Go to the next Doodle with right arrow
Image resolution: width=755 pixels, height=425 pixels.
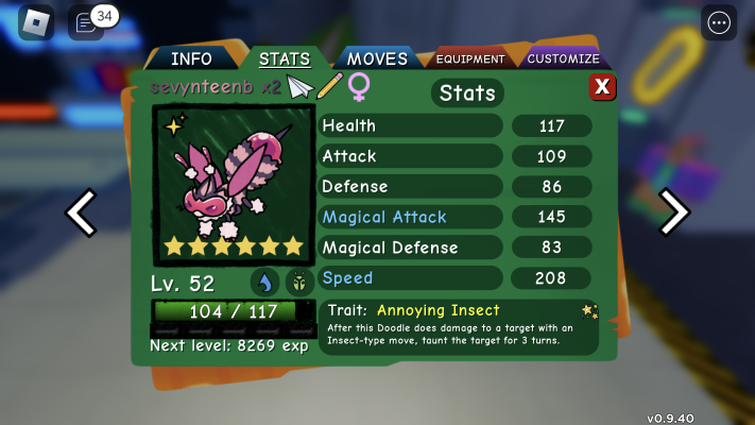point(674,212)
